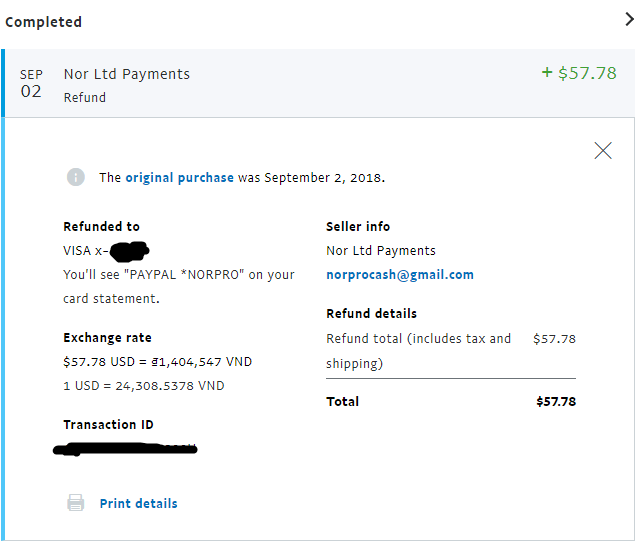Click the Seller info heading
636x543 pixels.
(x=358, y=226)
